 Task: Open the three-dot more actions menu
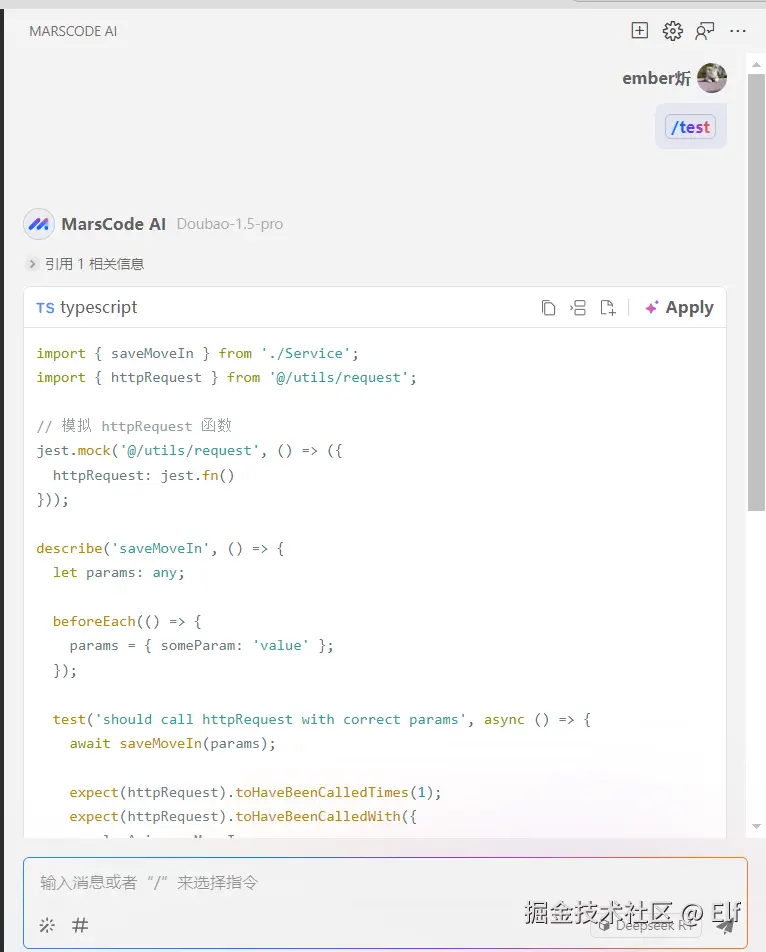coord(738,31)
